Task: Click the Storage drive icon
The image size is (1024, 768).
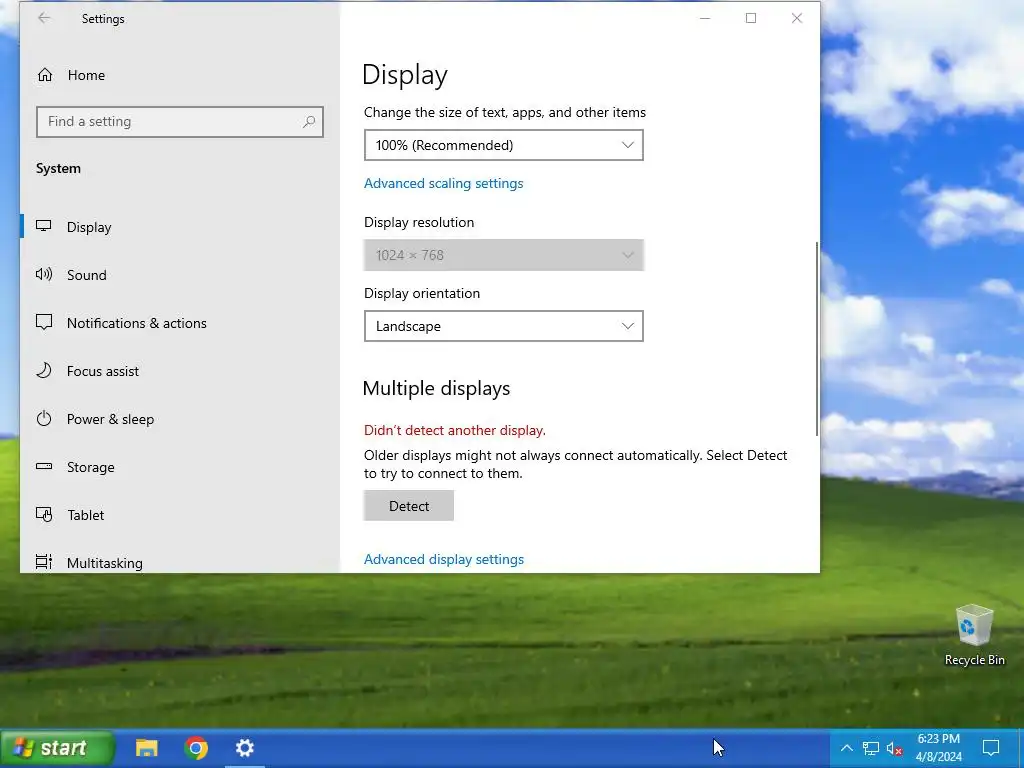Action: [x=44, y=466]
